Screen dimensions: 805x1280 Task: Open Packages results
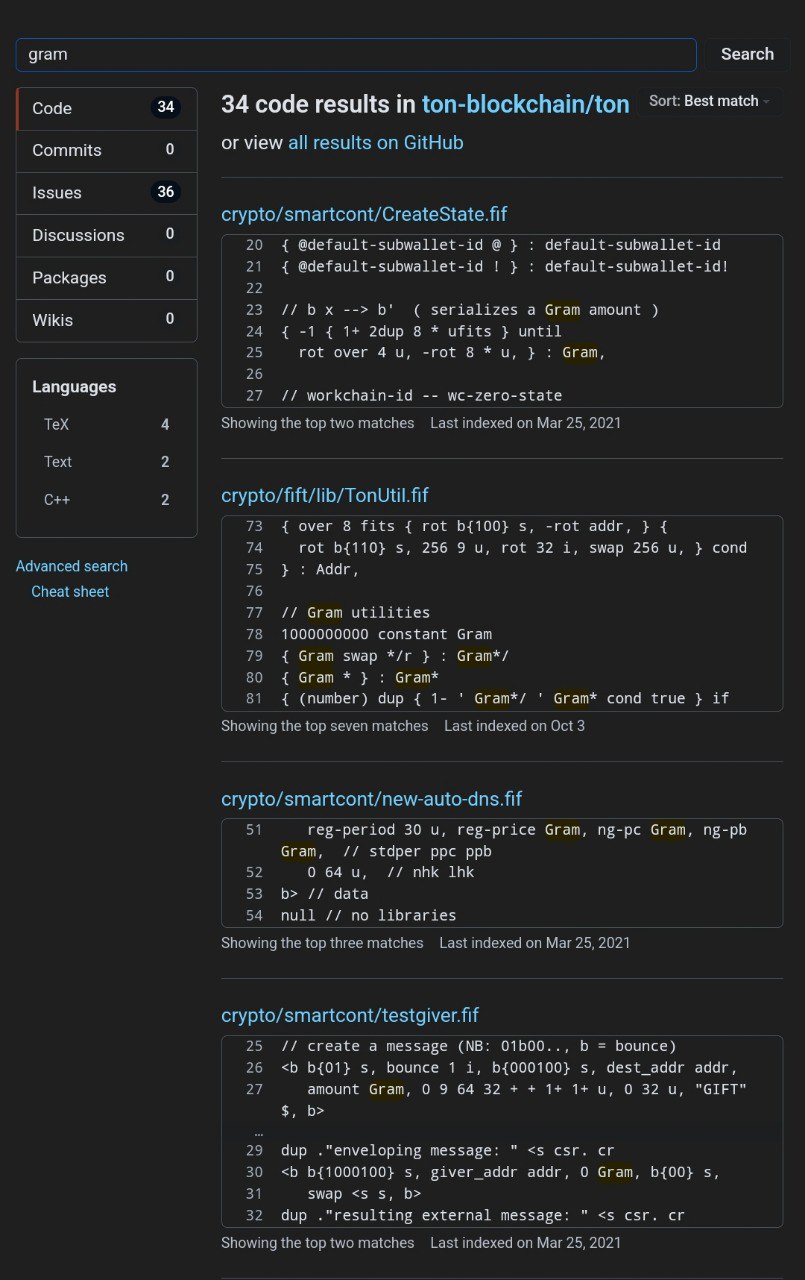pos(107,277)
